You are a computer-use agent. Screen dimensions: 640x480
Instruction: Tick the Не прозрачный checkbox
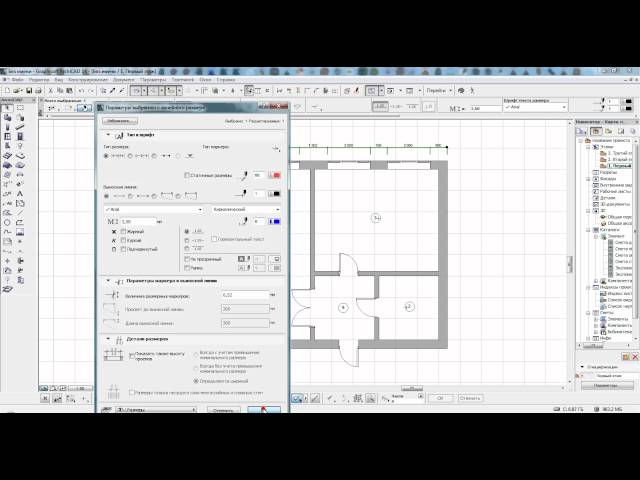(x=187, y=259)
